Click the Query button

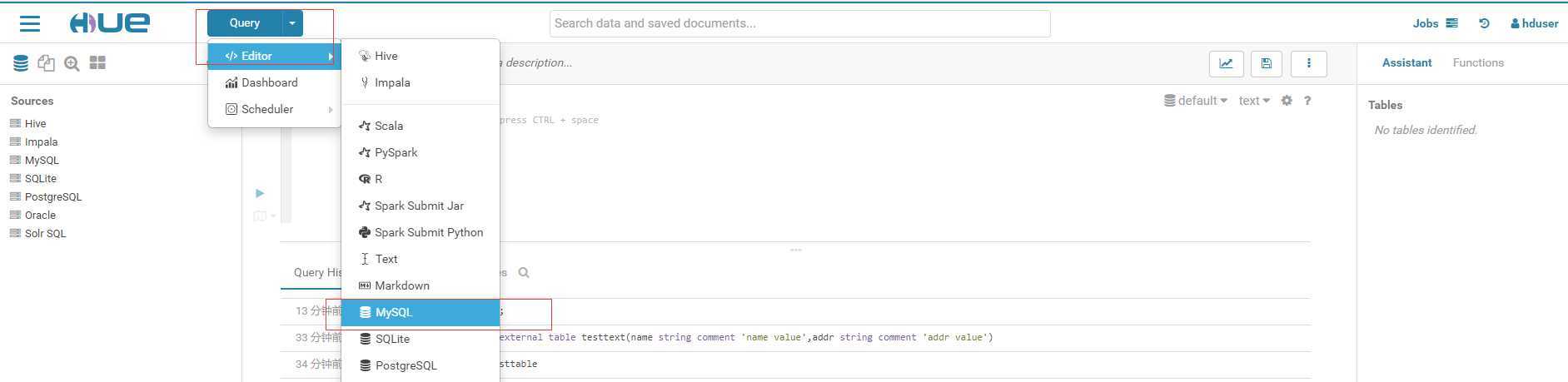coord(245,23)
